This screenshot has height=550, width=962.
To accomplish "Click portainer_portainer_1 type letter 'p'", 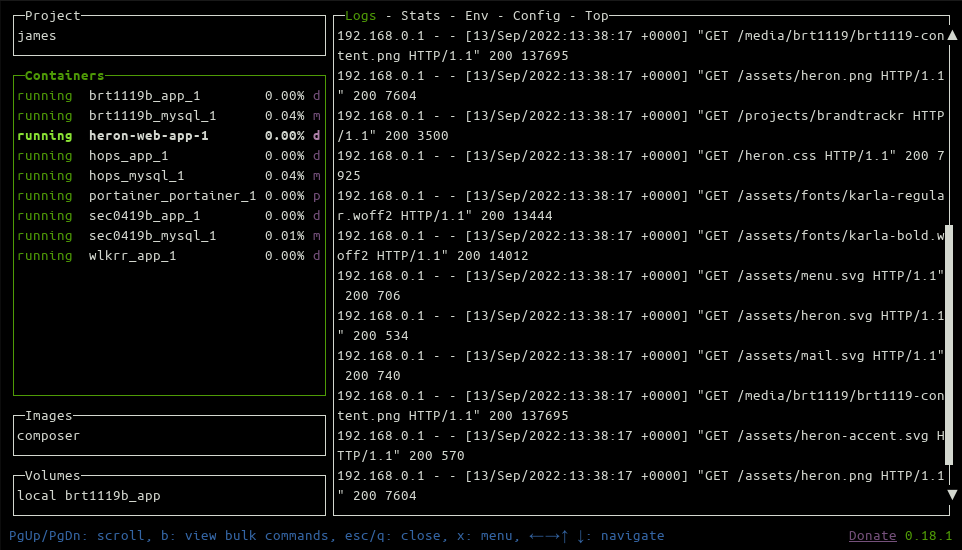I will (x=317, y=196).
